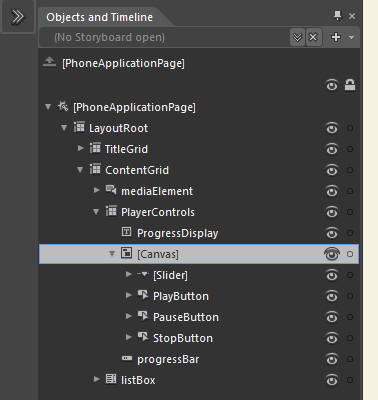Select the mediaElement tree item
Screen dimensions: 378x400
(x=157, y=191)
